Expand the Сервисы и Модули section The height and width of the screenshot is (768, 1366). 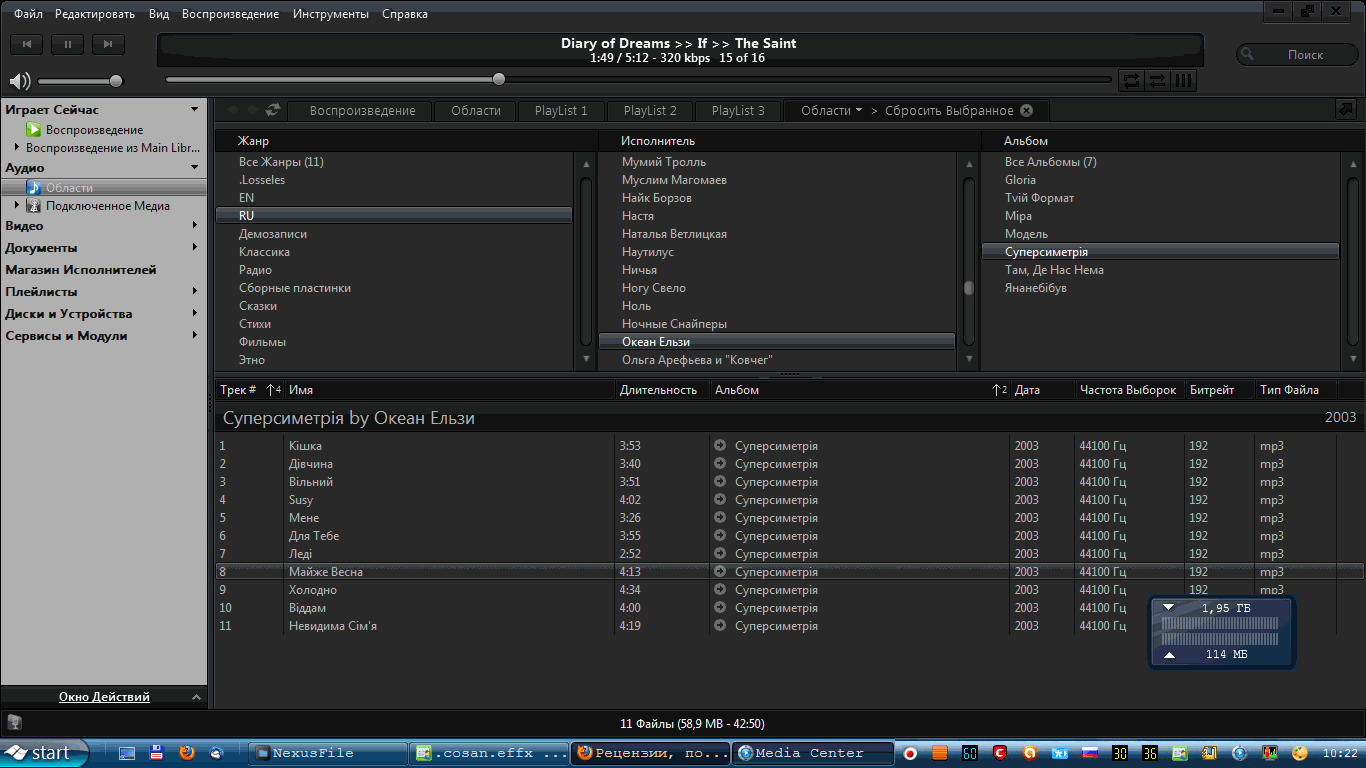click(x=195, y=336)
